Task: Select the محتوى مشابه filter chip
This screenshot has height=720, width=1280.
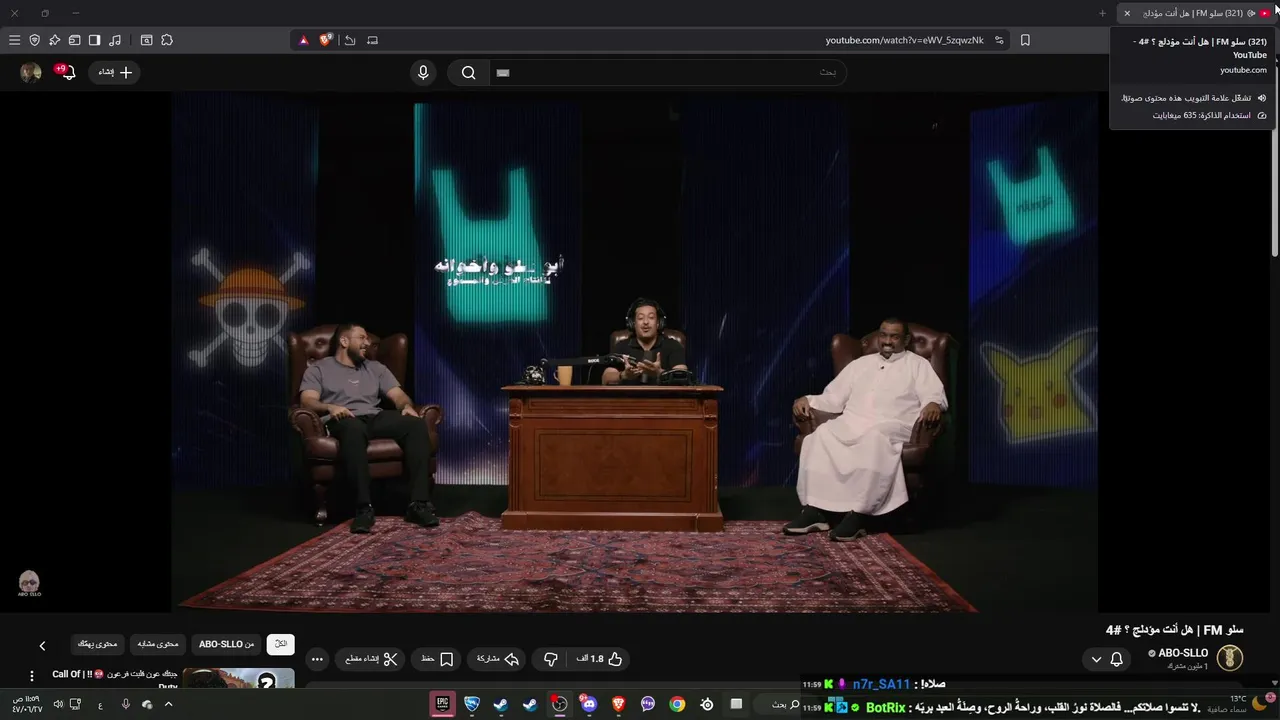Action: tap(158, 644)
